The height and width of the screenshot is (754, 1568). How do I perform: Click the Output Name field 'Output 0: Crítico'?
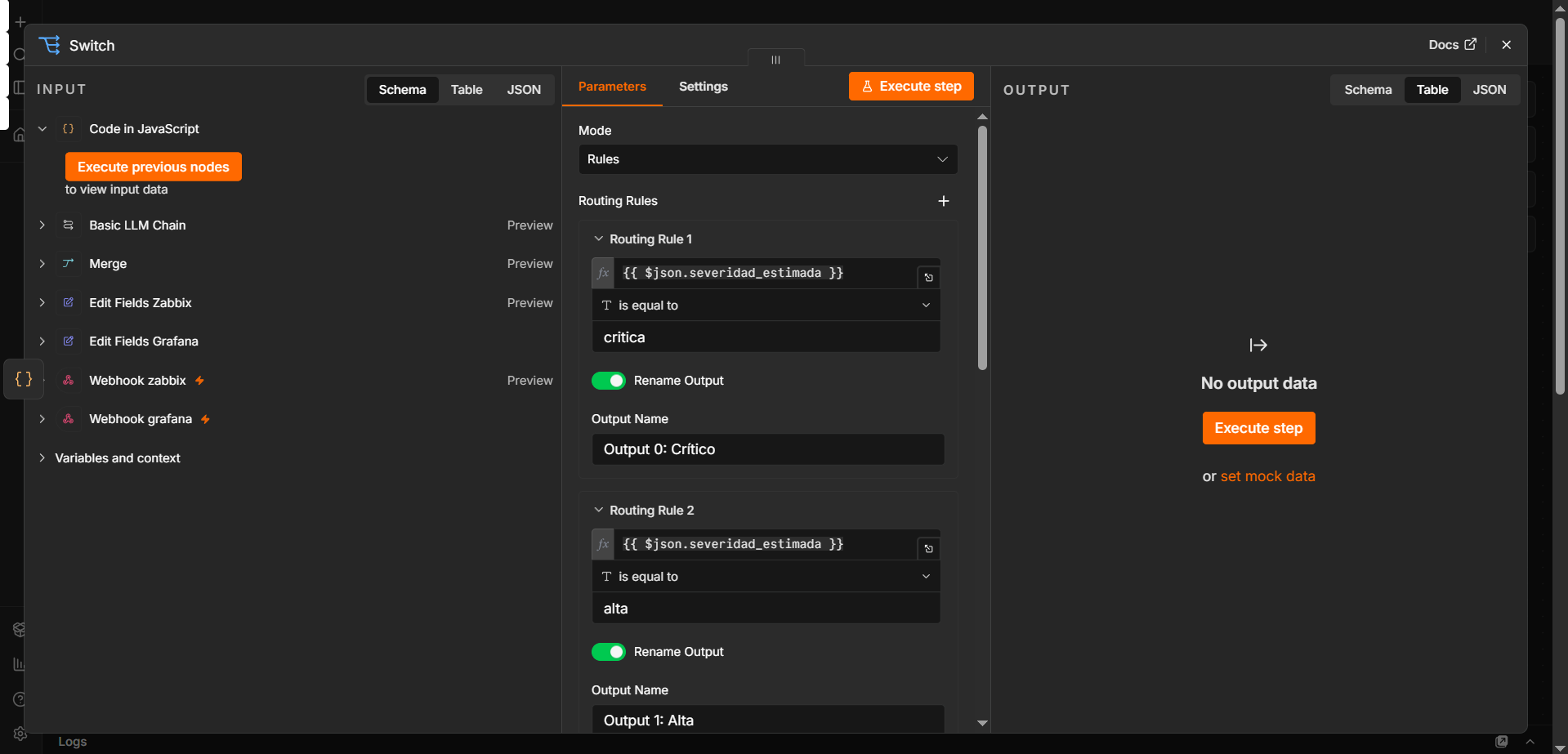[x=767, y=449]
